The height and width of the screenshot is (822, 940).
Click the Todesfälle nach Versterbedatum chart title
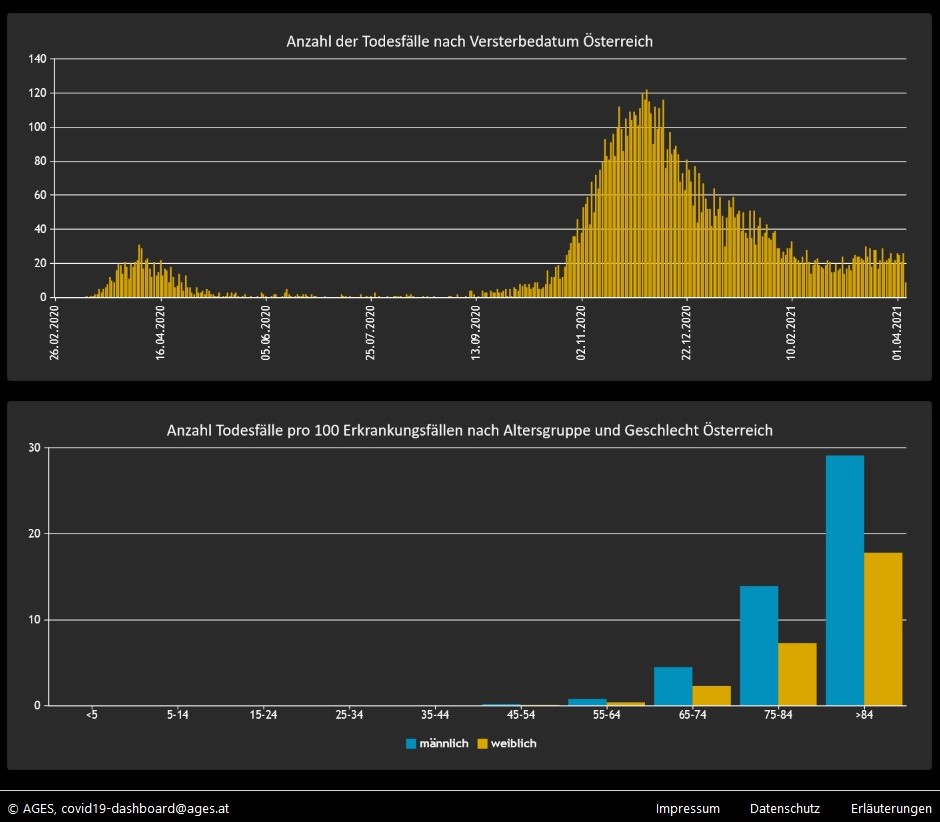pos(469,41)
